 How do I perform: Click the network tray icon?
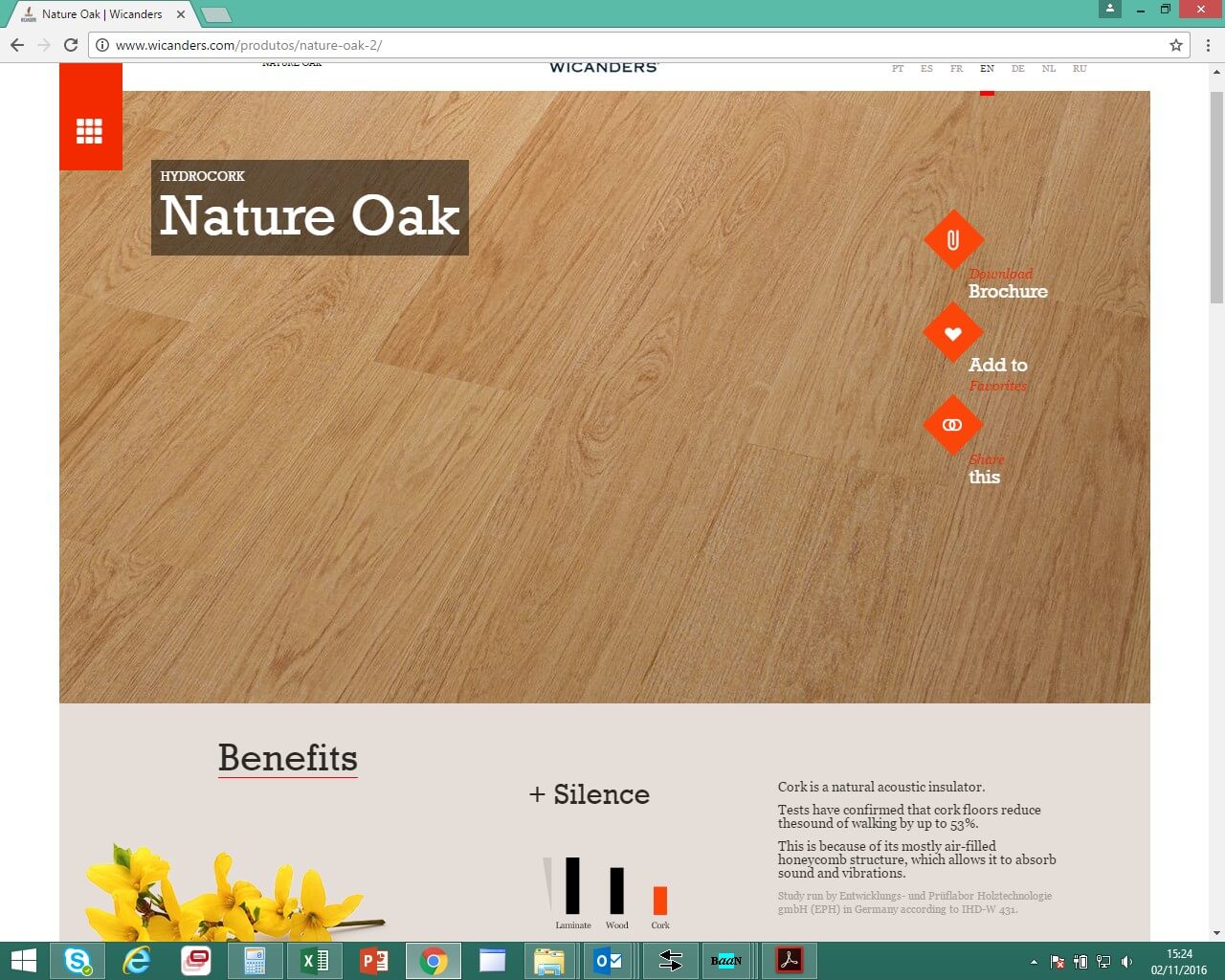[1103, 962]
